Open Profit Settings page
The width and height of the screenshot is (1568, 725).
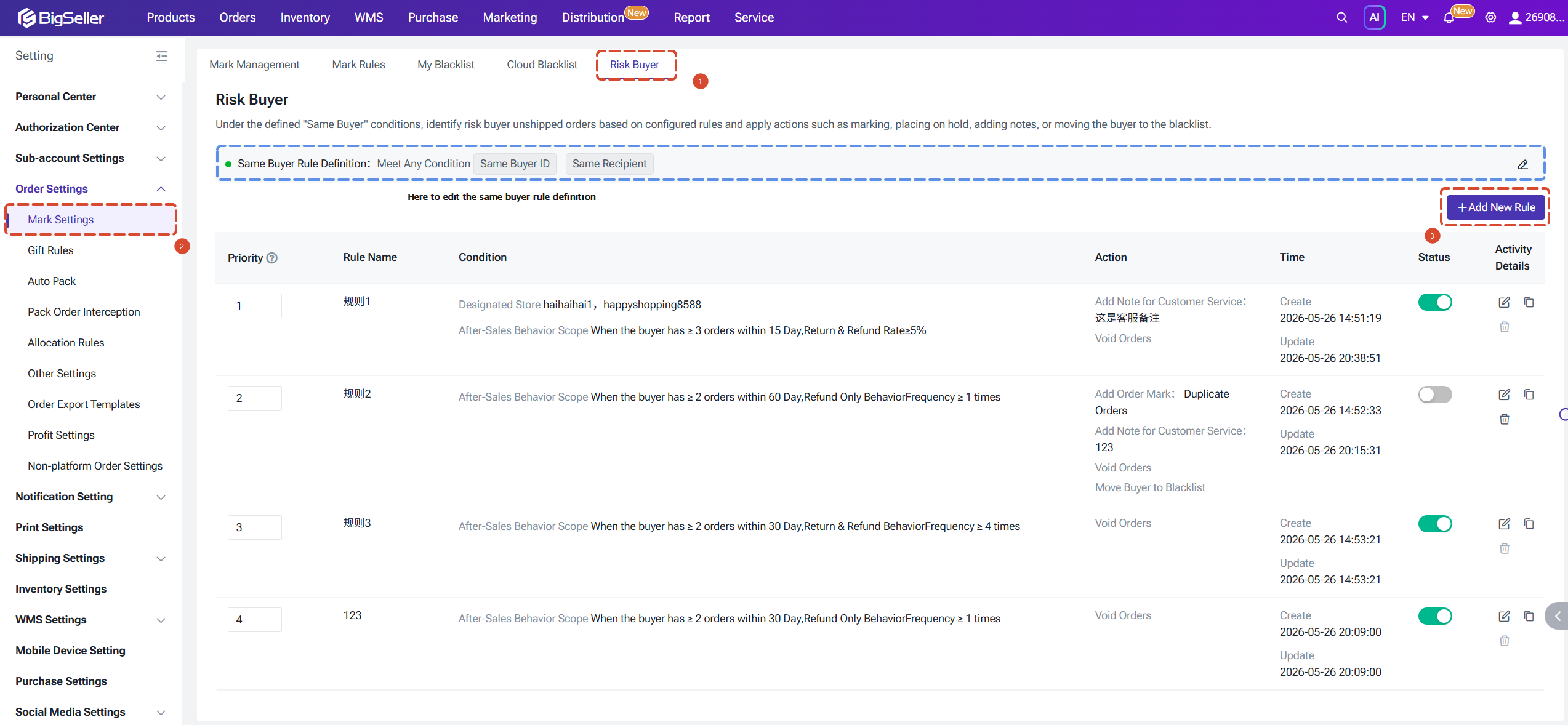61,435
